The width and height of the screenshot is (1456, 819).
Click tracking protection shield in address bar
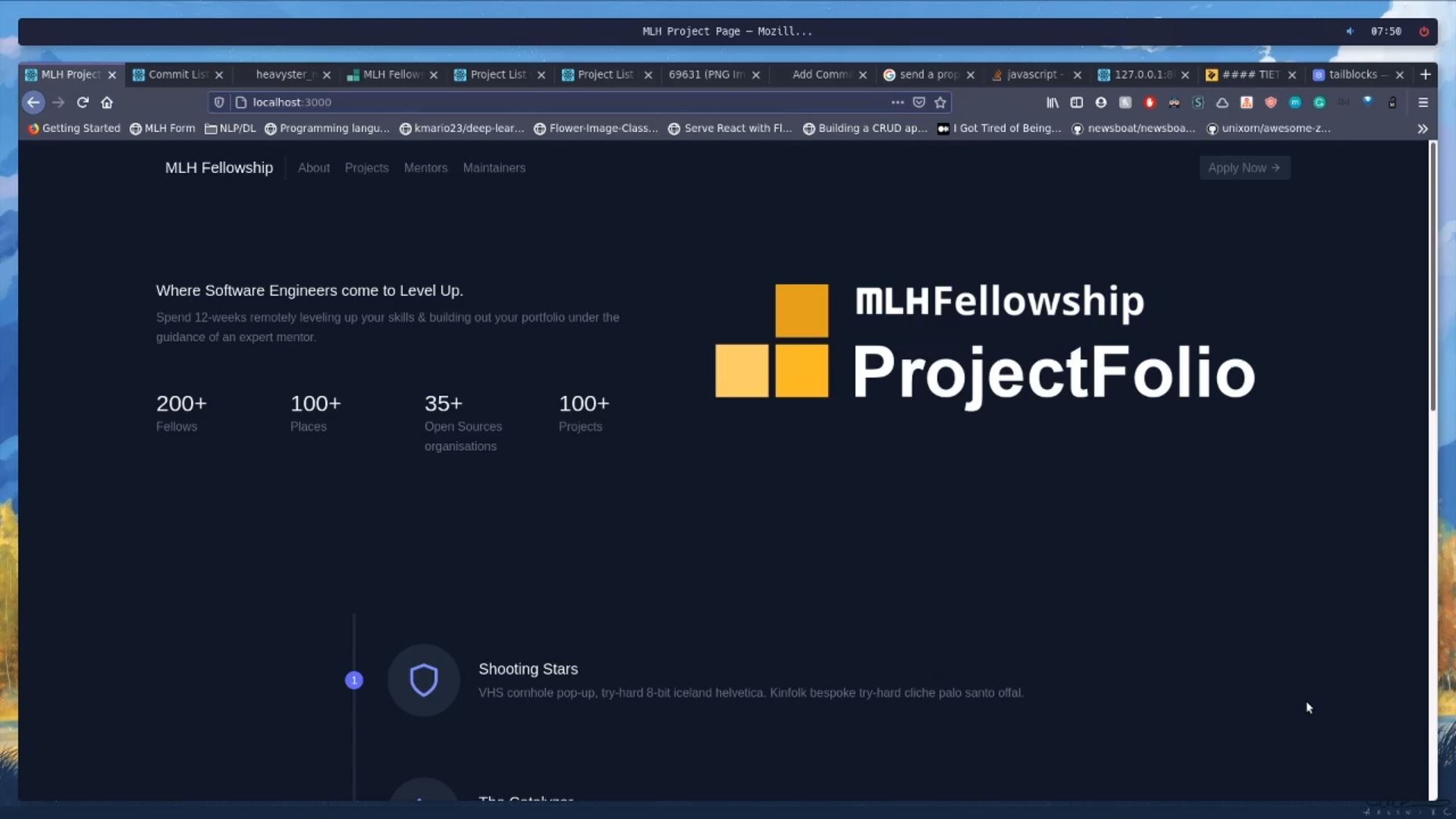219,102
